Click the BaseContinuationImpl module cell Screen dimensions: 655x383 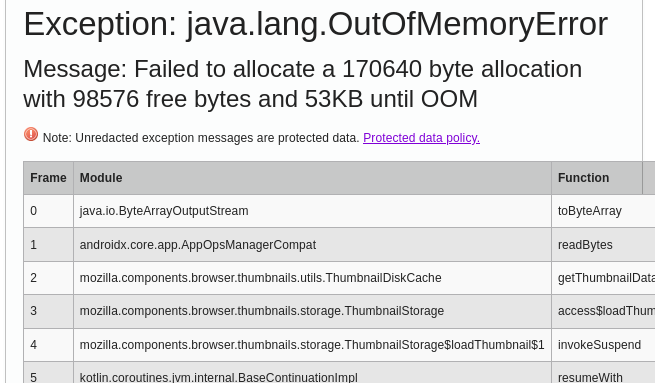(312, 373)
